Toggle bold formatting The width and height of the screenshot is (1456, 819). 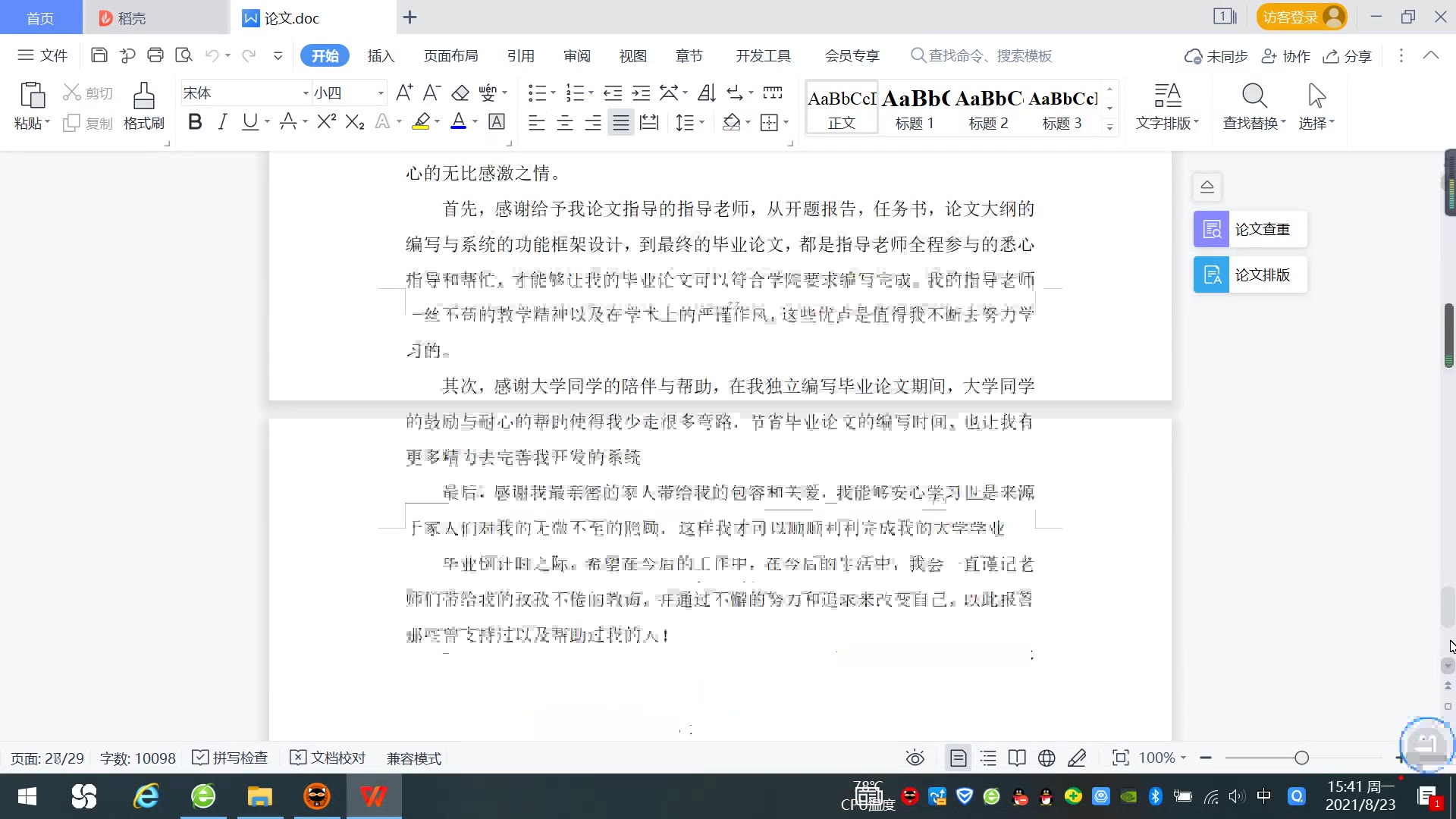195,122
